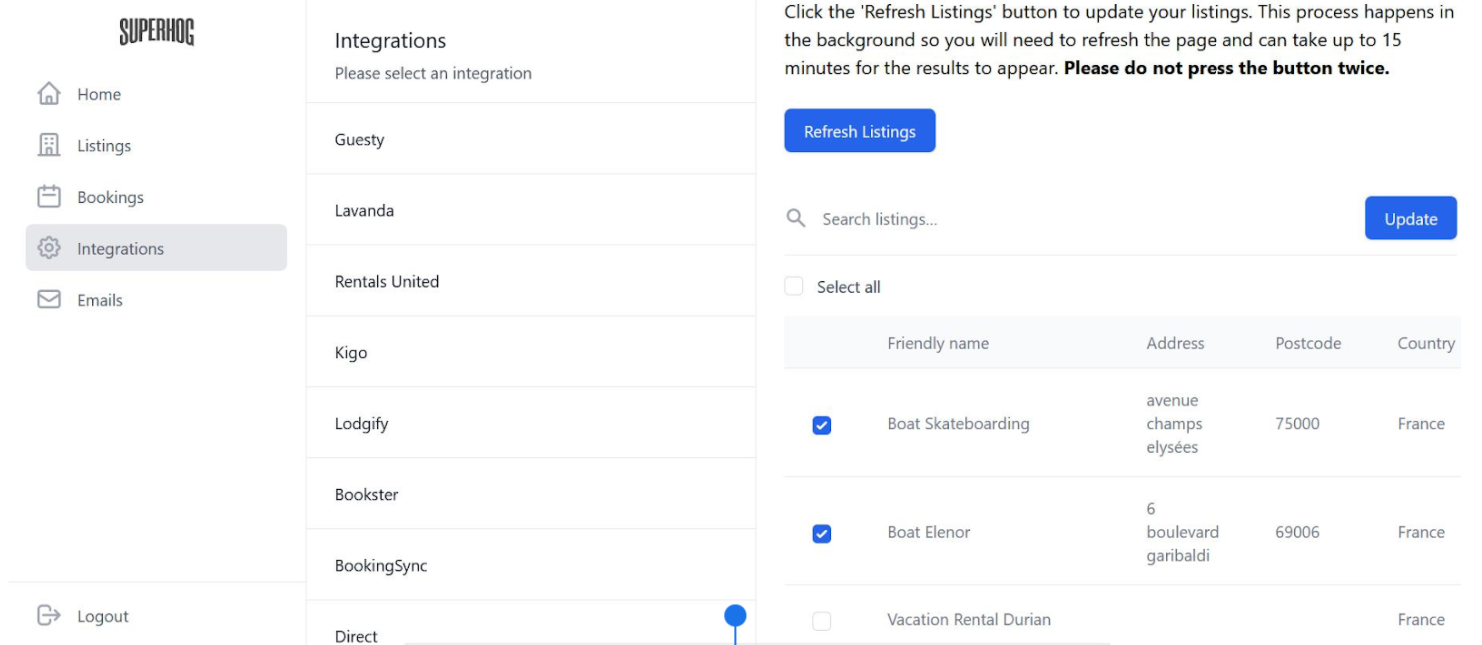This screenshot has width=1482, height=645.
Task: Open the Rentals United integration
Action: point(387,282)
